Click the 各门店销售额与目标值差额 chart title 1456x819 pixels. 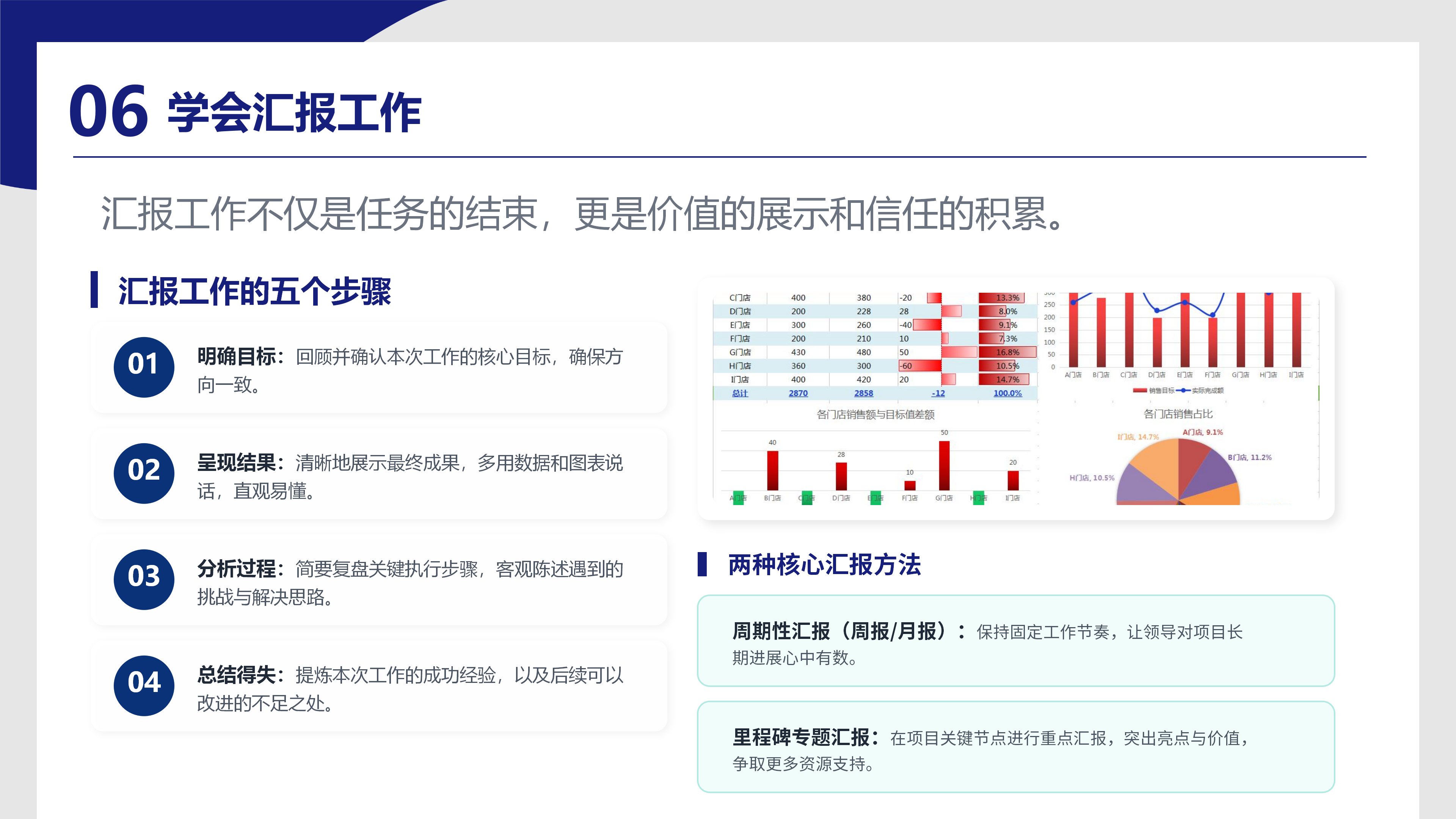(x=875, y=414)
